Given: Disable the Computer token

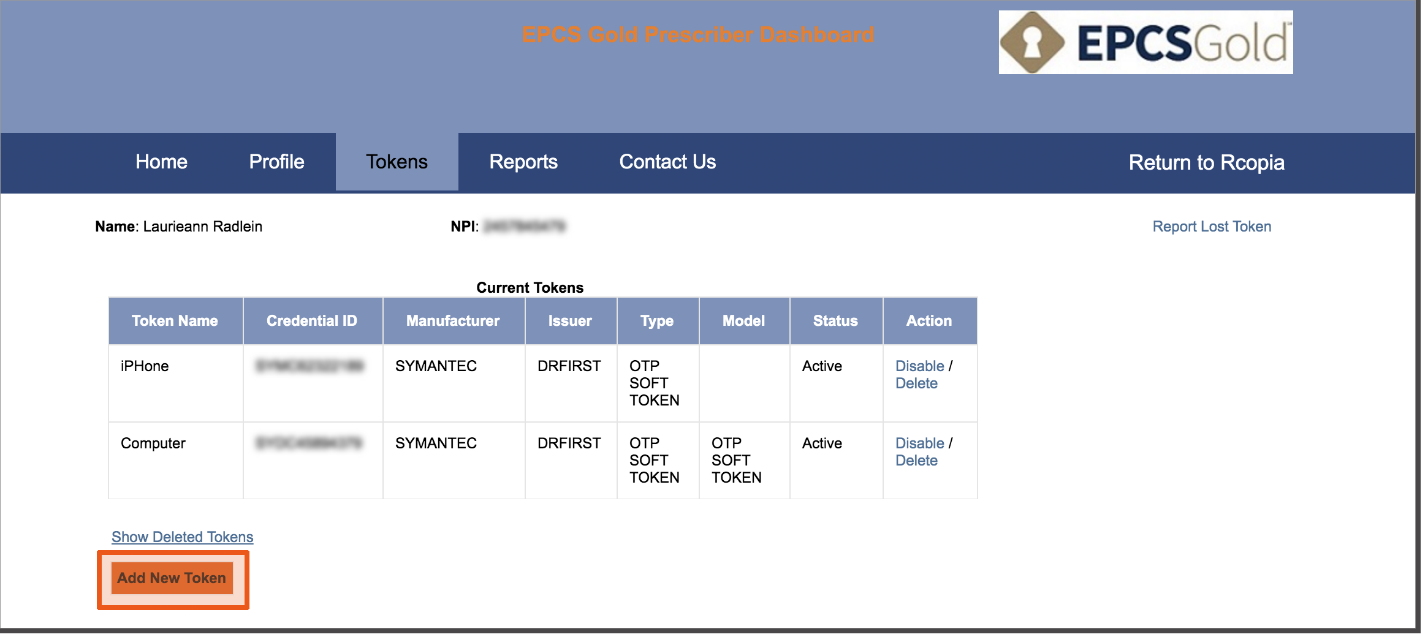Looking at the screenshot, I should tap(920, 443).
